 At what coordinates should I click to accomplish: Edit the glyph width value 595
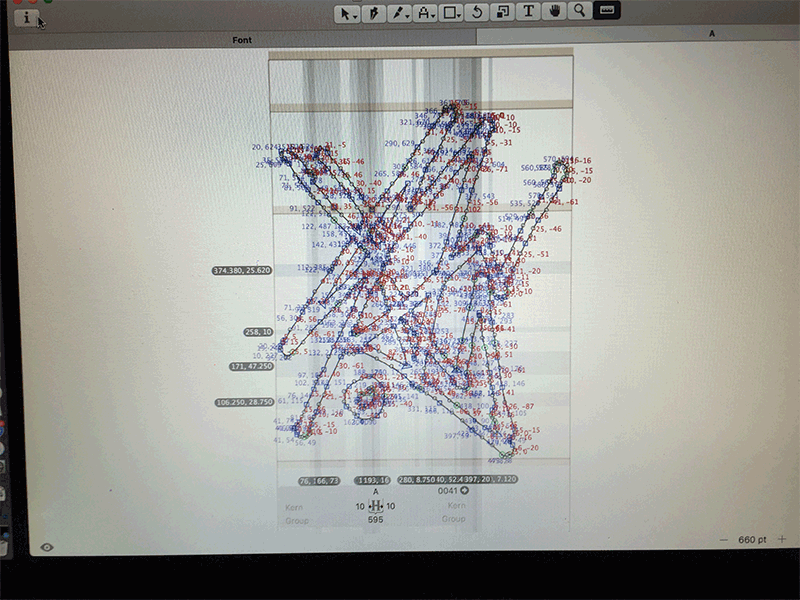[x=375, y=519]
